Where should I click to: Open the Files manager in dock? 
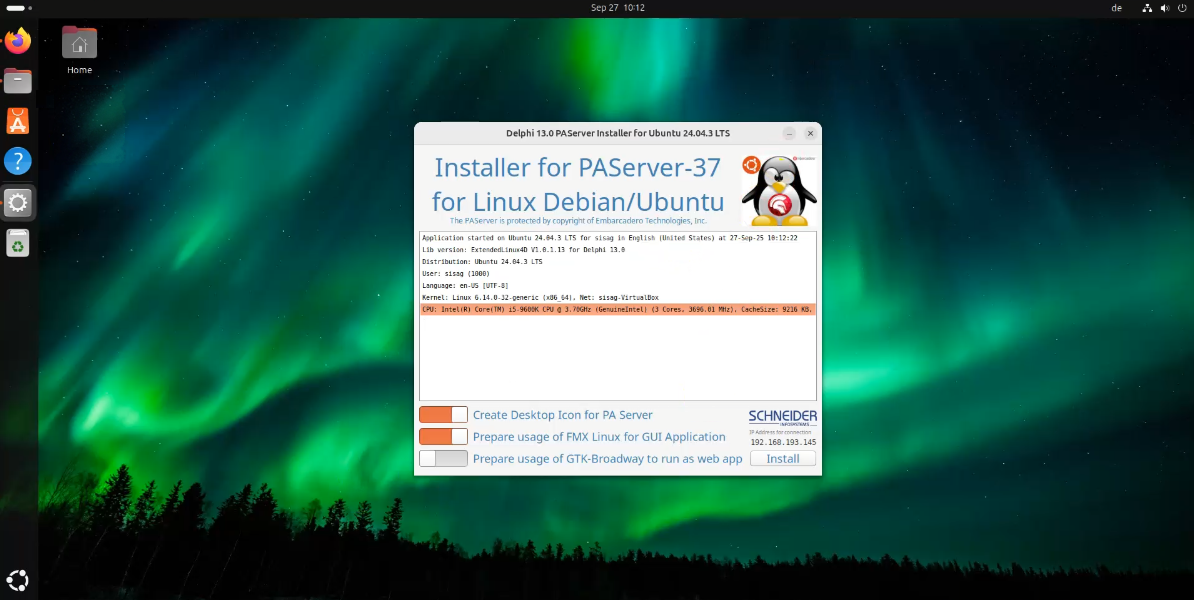18,81
